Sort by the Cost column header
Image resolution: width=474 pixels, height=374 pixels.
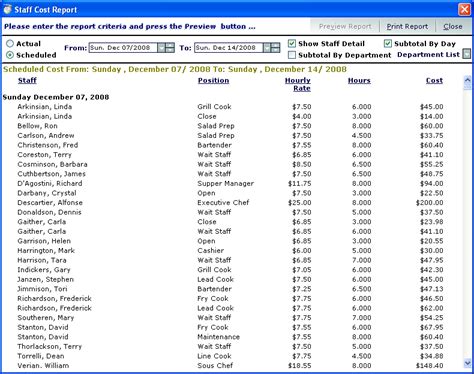pos(434,80)
